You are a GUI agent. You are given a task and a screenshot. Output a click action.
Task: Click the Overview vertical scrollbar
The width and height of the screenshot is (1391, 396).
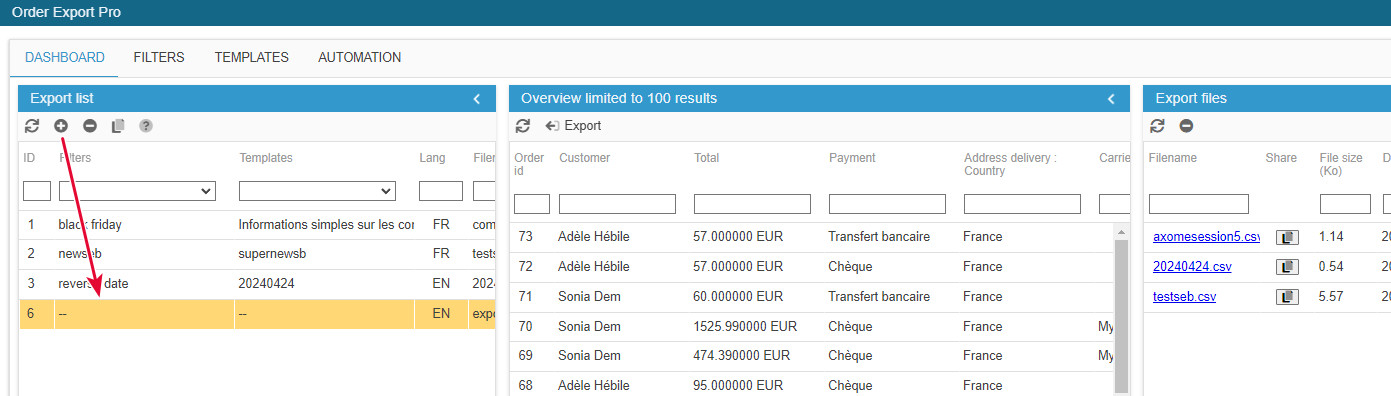pos(1120,310)
